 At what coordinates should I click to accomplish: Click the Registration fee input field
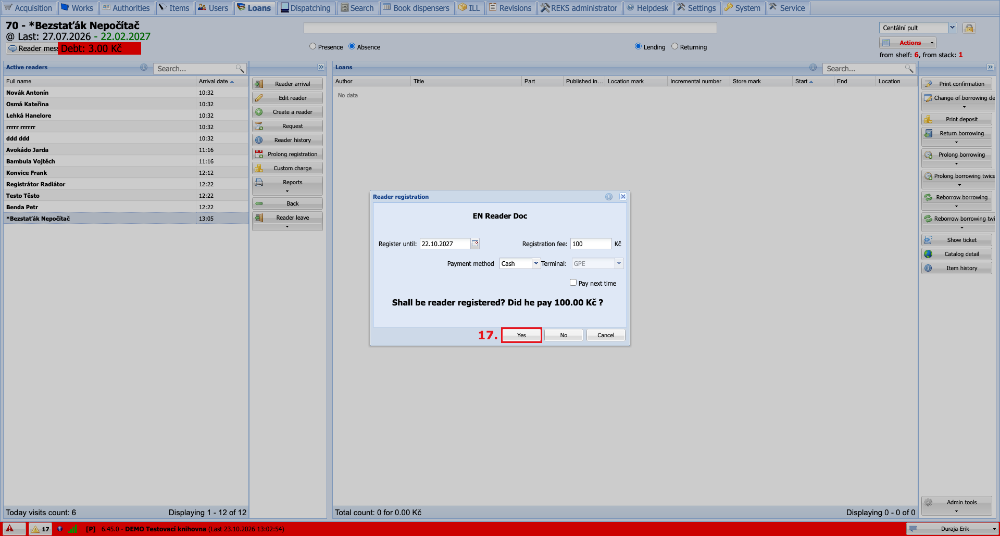coord(591,243)
